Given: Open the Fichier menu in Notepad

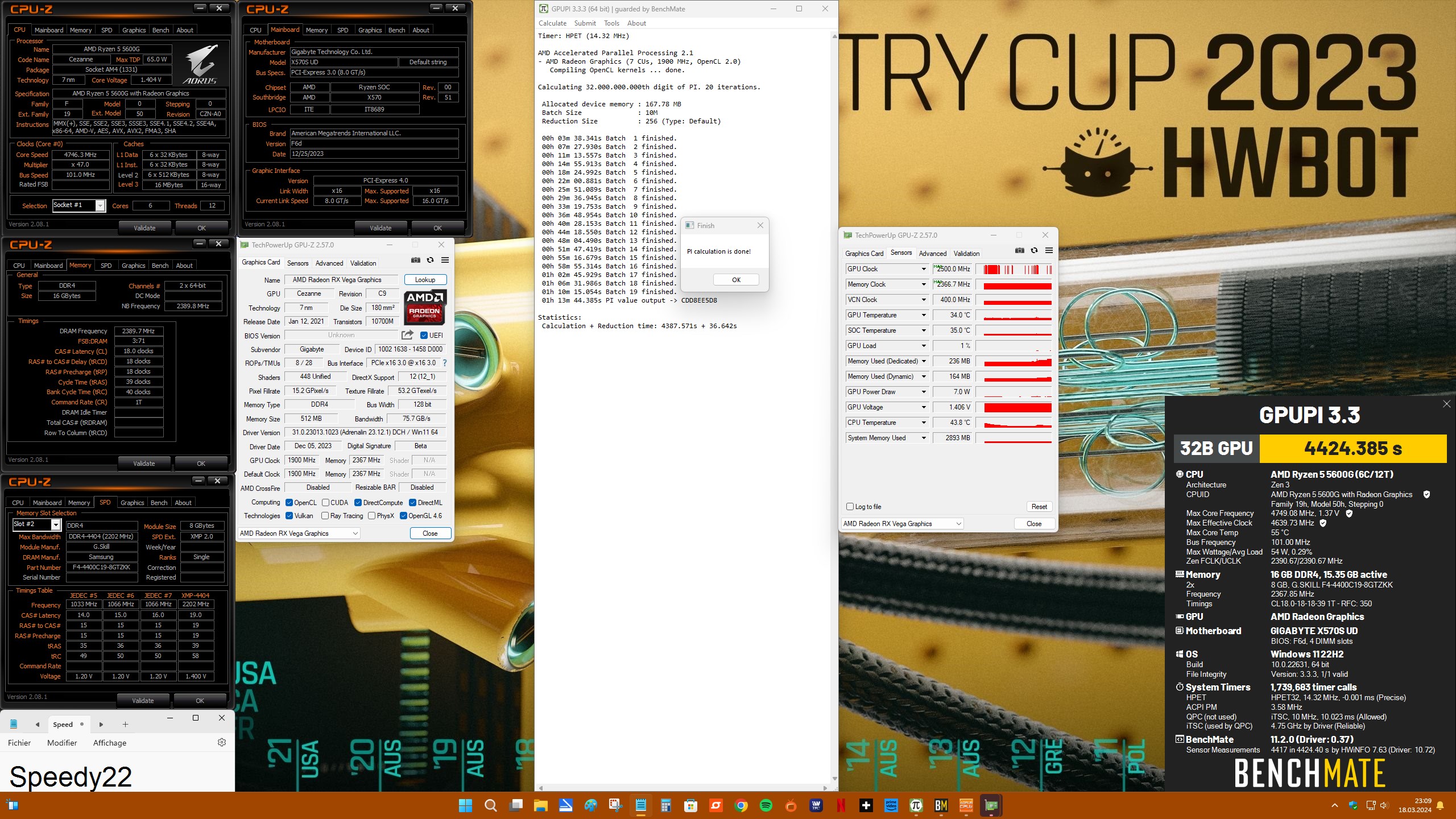Looking at the screenshot, I should [19, 743].
